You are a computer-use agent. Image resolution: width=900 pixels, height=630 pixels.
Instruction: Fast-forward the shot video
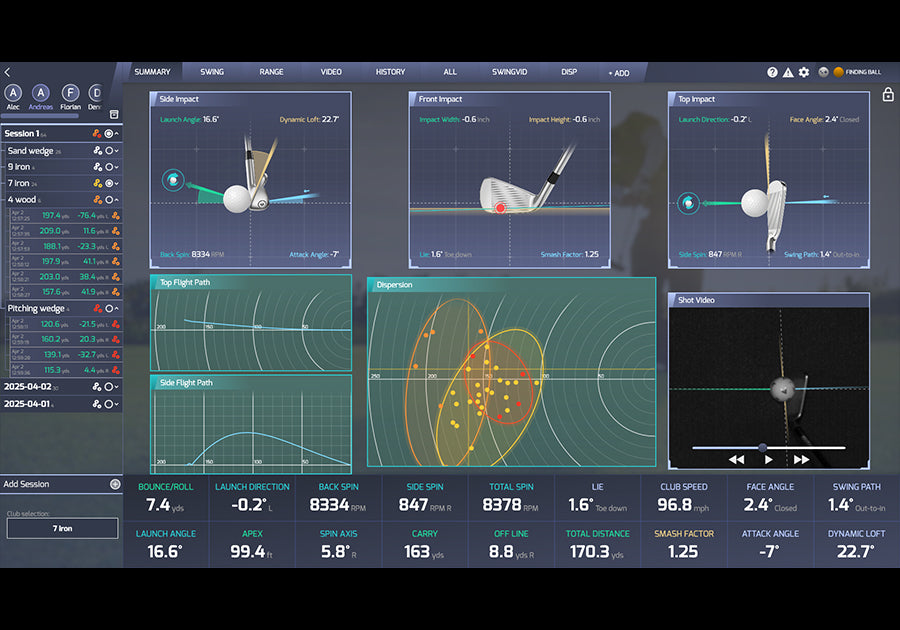(x=801, y=460)
